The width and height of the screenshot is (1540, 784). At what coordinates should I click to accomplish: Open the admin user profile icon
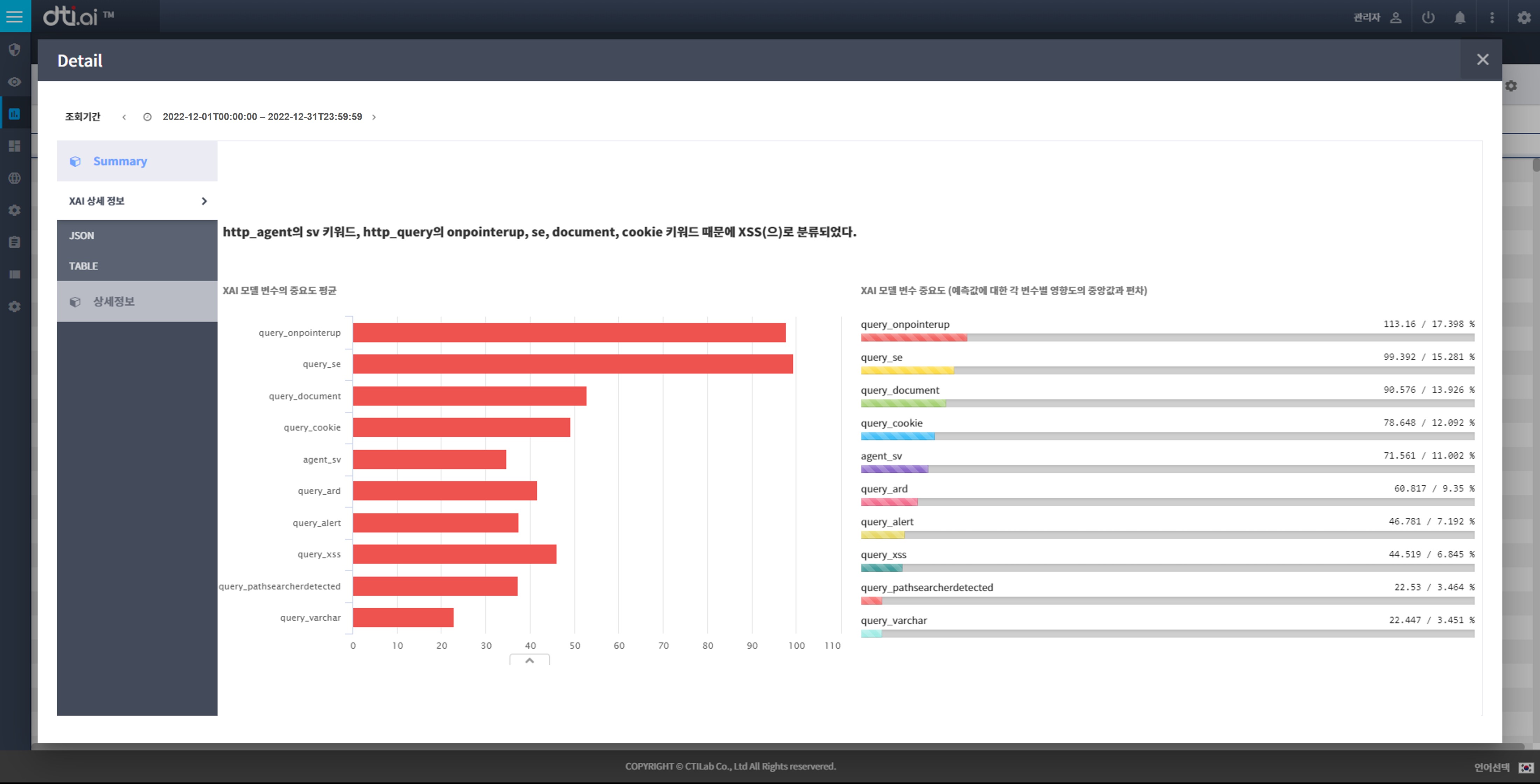[x=1396, y=17]
